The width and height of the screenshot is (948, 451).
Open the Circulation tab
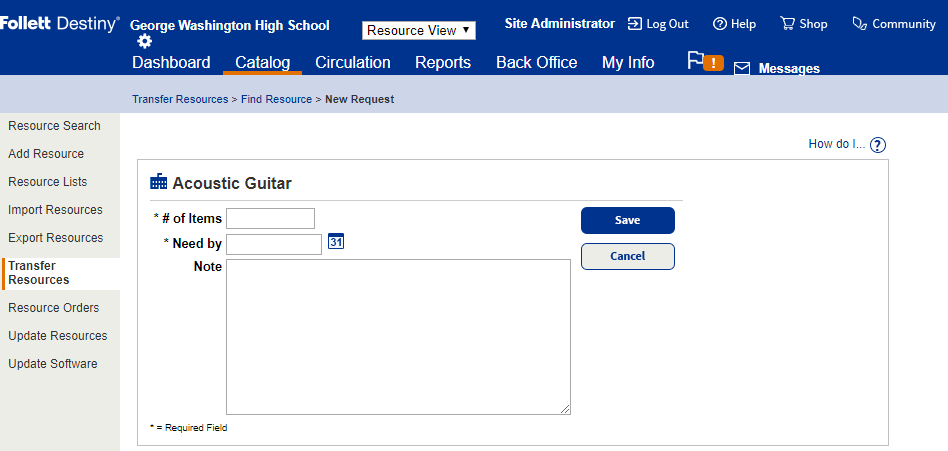353,63
